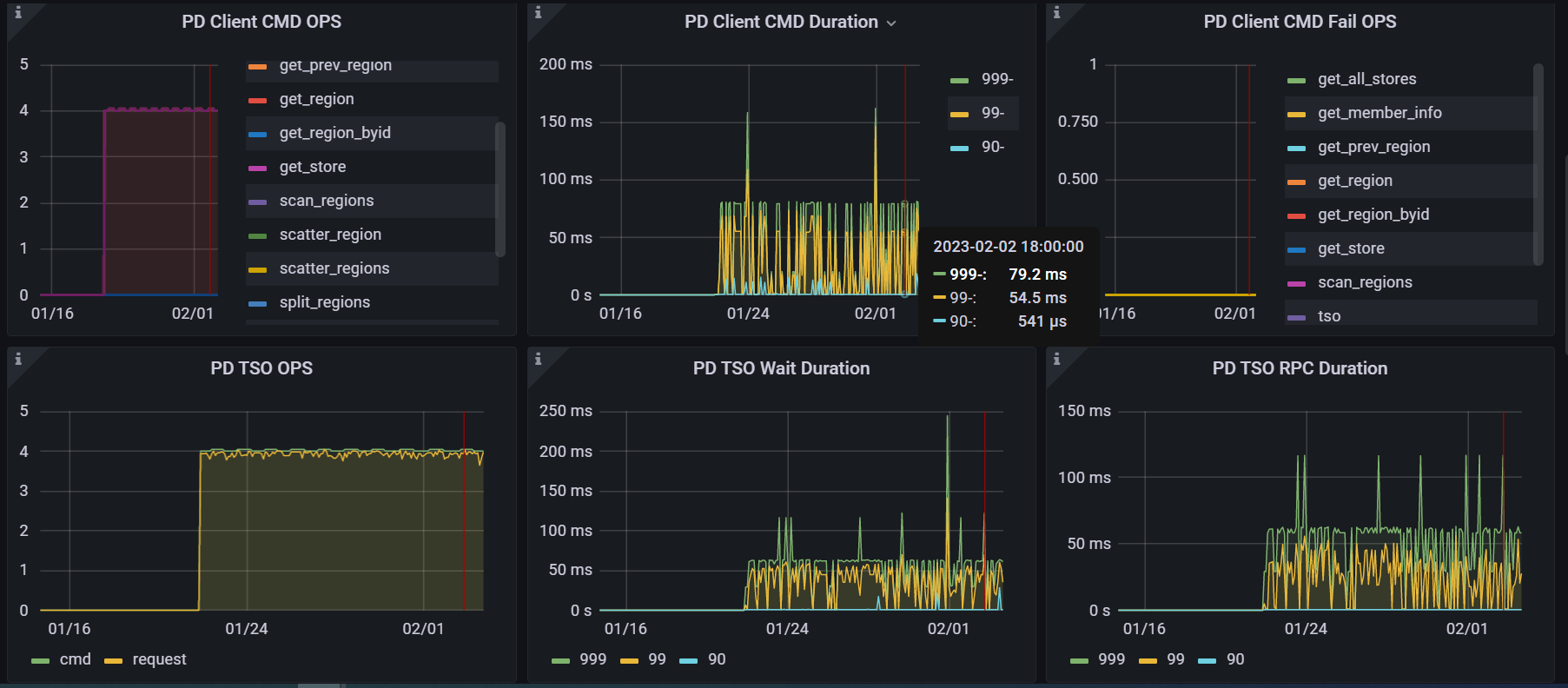Screen dimensions: 1568x688
Task: Click green color swatch for get_all_stores
Action: (1296, 80)
